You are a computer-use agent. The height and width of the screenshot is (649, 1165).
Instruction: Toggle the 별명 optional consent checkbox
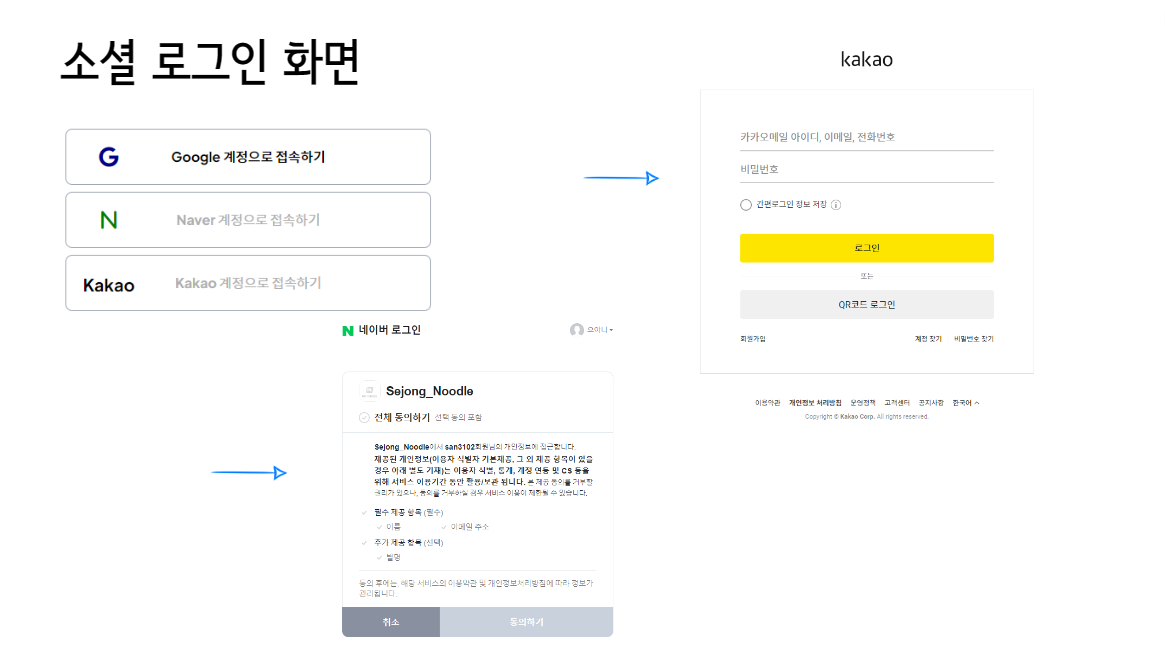(380, 557)
